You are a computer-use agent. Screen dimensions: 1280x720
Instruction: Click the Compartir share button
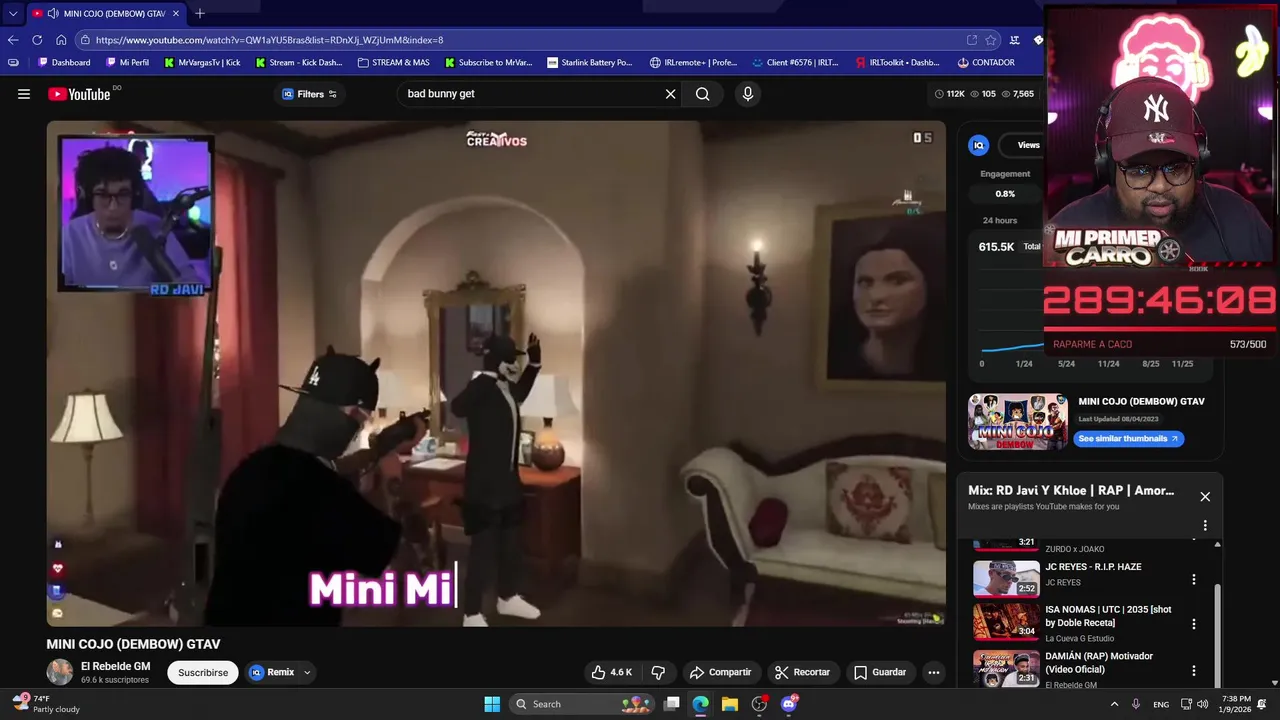(x=720, y=672)
